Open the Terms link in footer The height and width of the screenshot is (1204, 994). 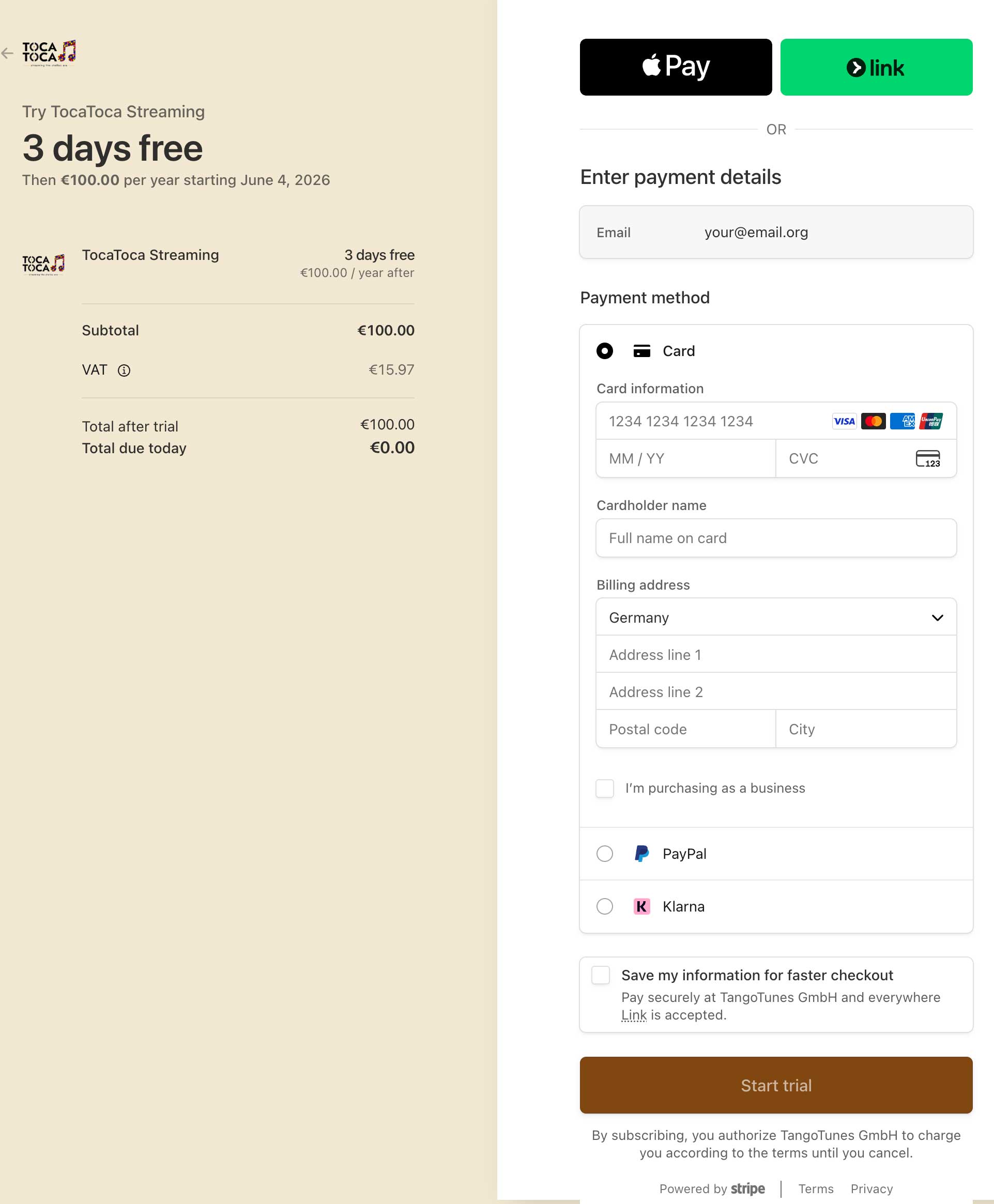tap(816, 1189)
